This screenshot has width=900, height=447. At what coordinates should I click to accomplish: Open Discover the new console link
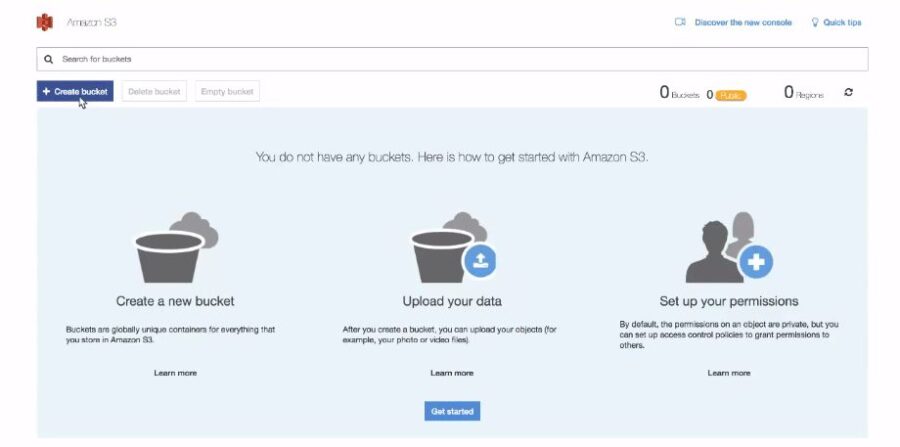coord(743,22)
